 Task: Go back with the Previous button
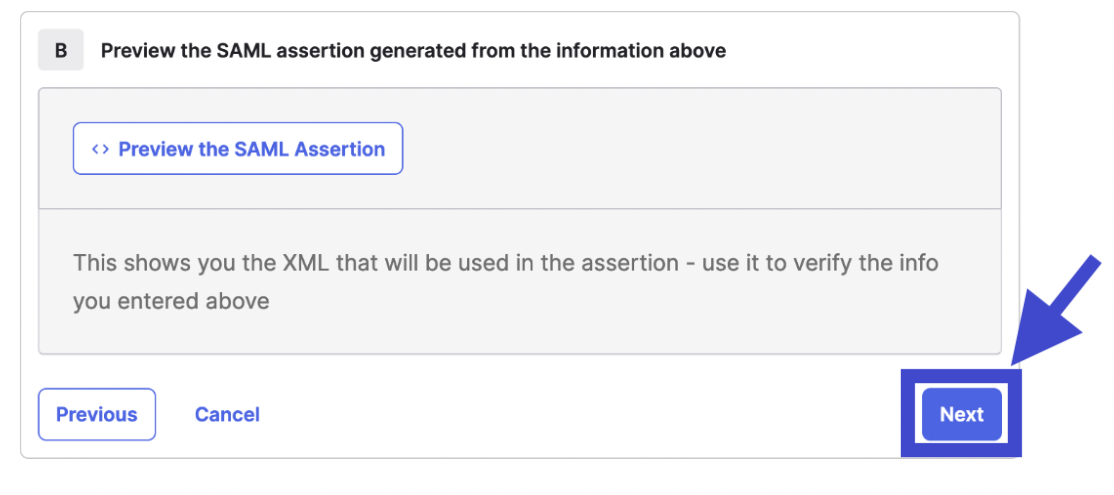pos(97,414)
